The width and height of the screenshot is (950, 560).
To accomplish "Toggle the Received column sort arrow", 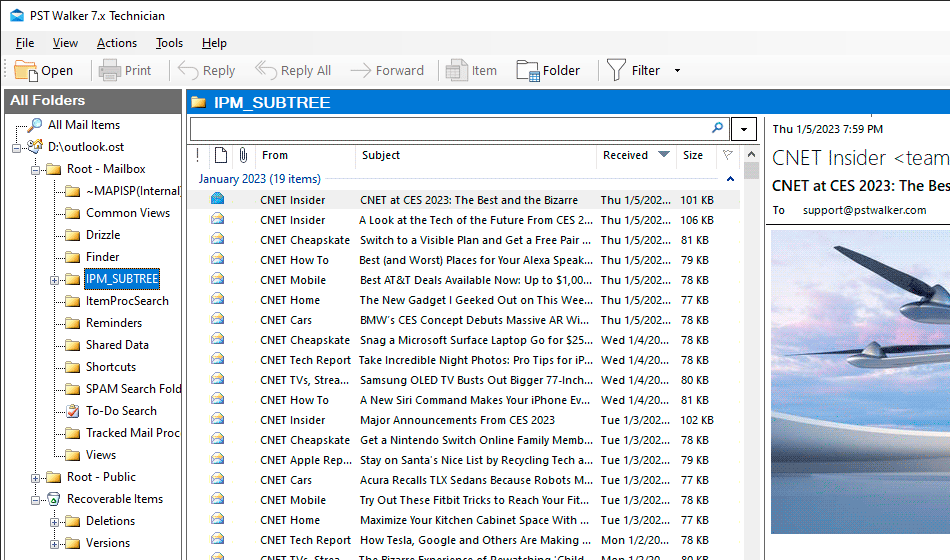I will tap(663, 155).
